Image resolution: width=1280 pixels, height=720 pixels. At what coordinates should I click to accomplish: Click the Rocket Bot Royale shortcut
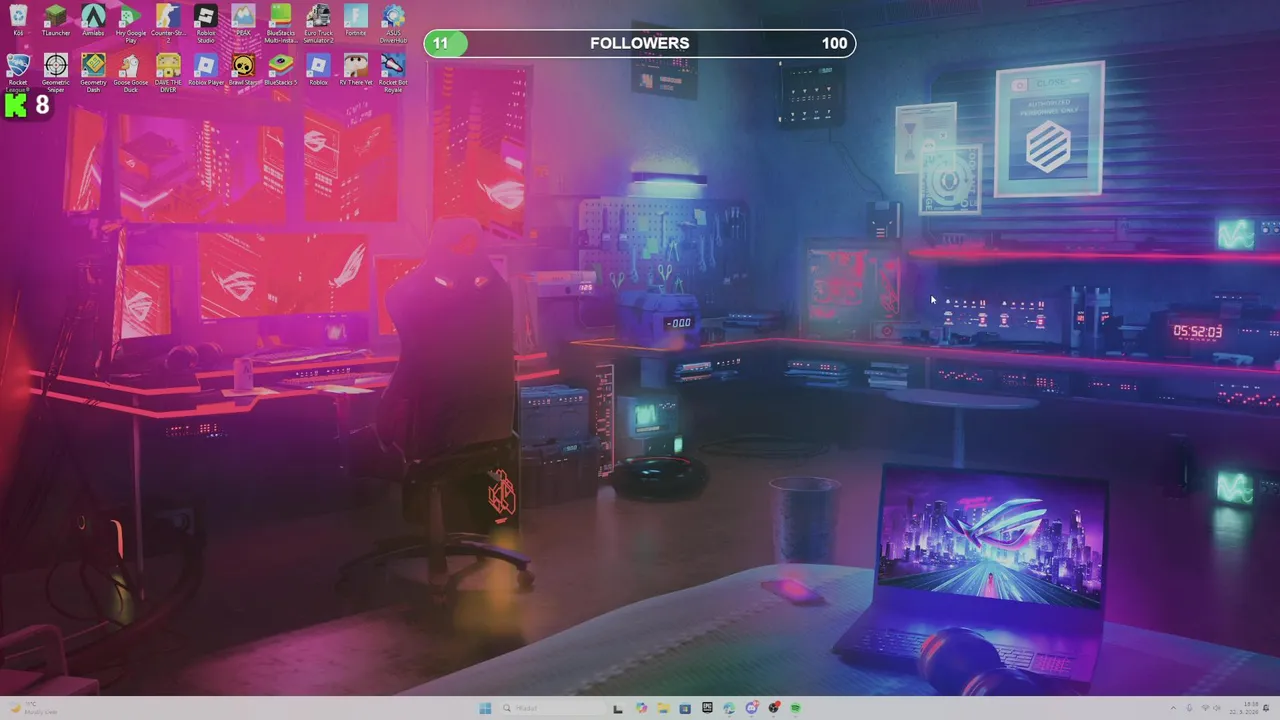[393, 74]
